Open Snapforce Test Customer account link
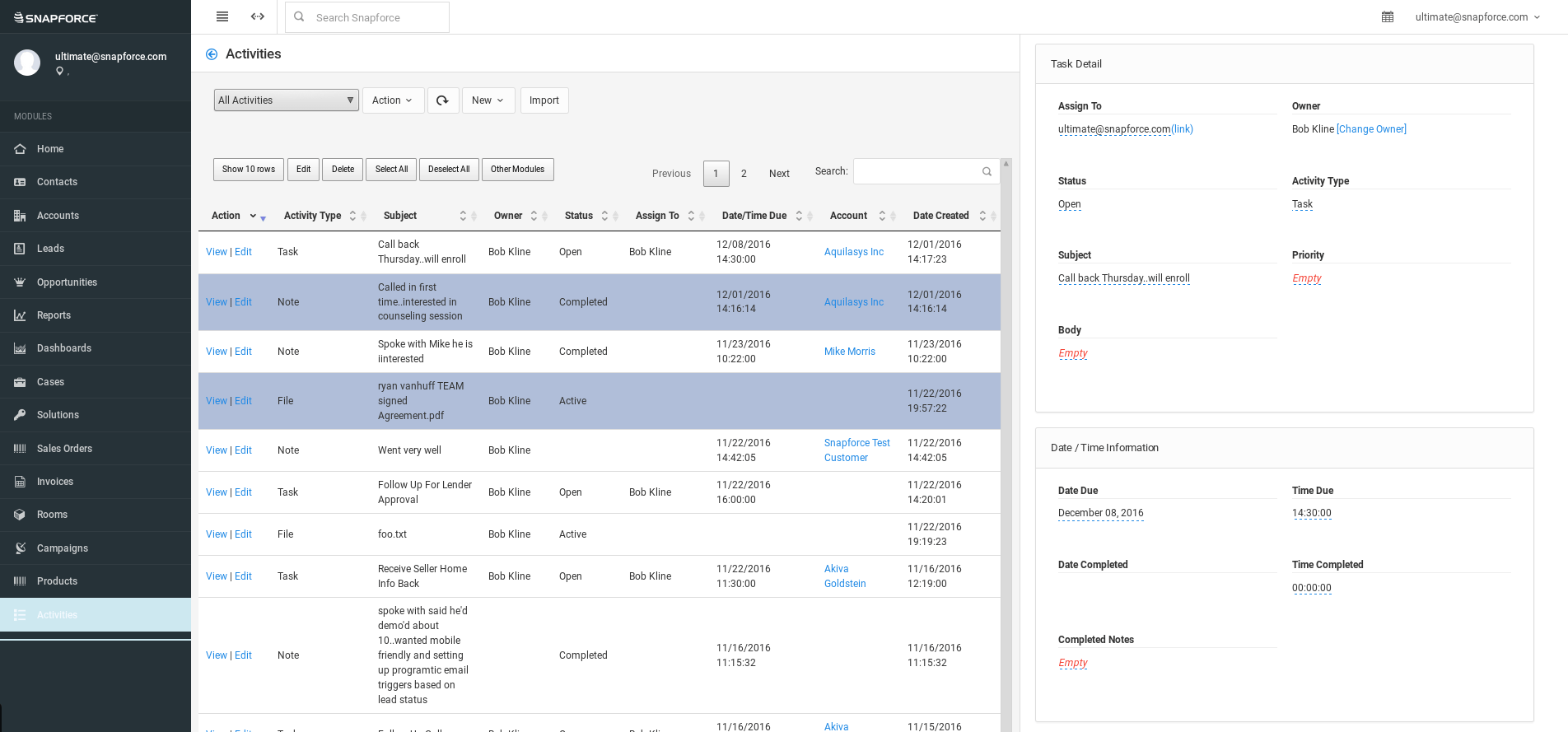1568x732 pixels. (857, 450)
